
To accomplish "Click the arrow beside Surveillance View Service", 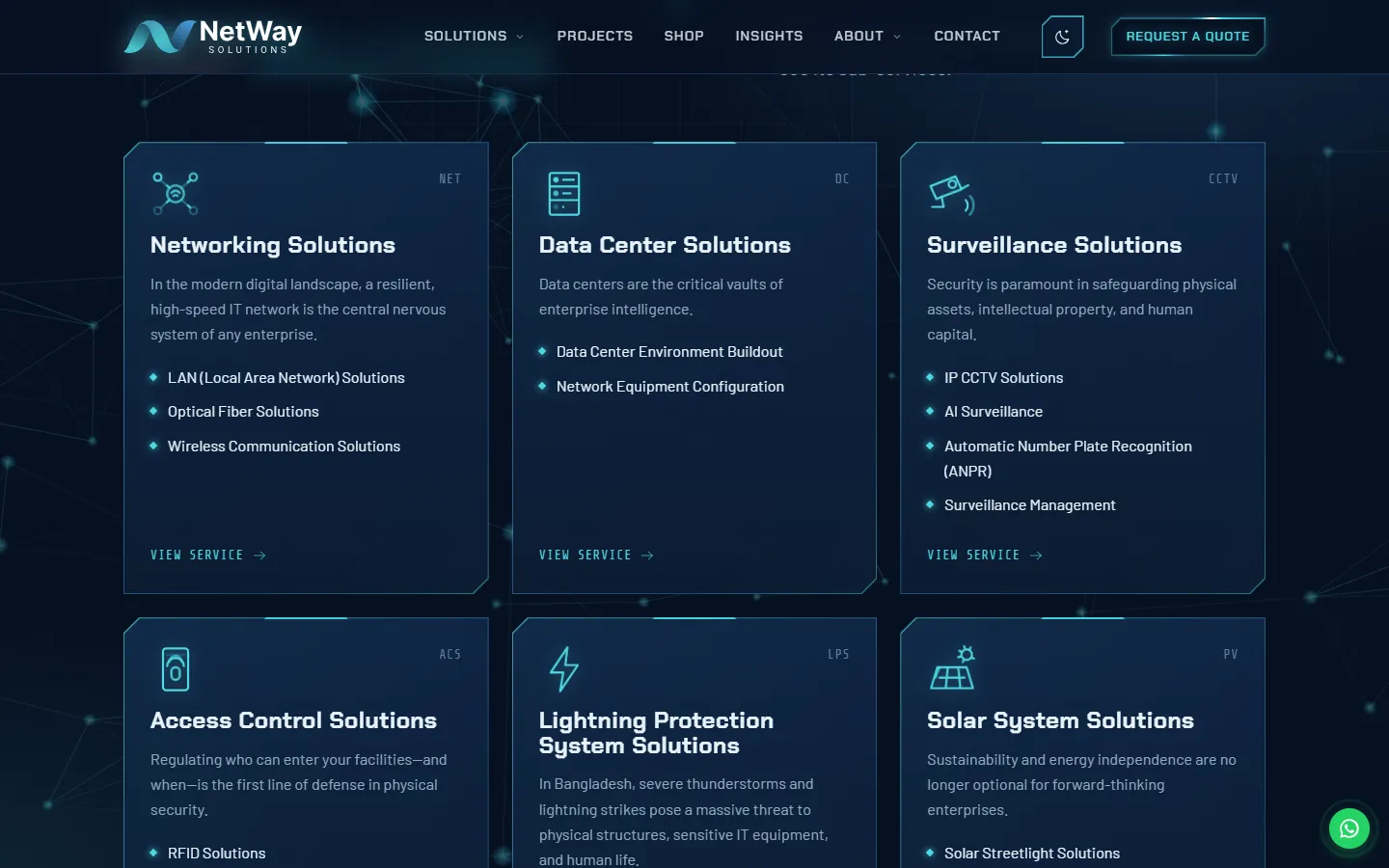I will pyautogui.click(x=1036, y=556).
